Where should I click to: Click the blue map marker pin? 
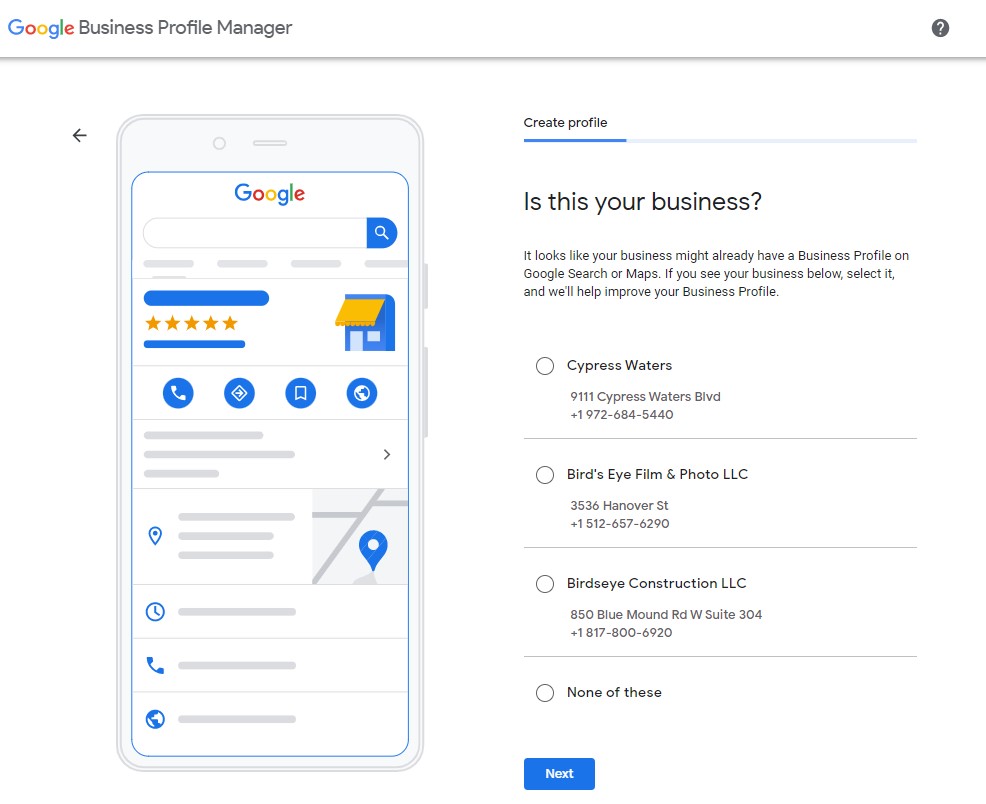tap(373, 550)
